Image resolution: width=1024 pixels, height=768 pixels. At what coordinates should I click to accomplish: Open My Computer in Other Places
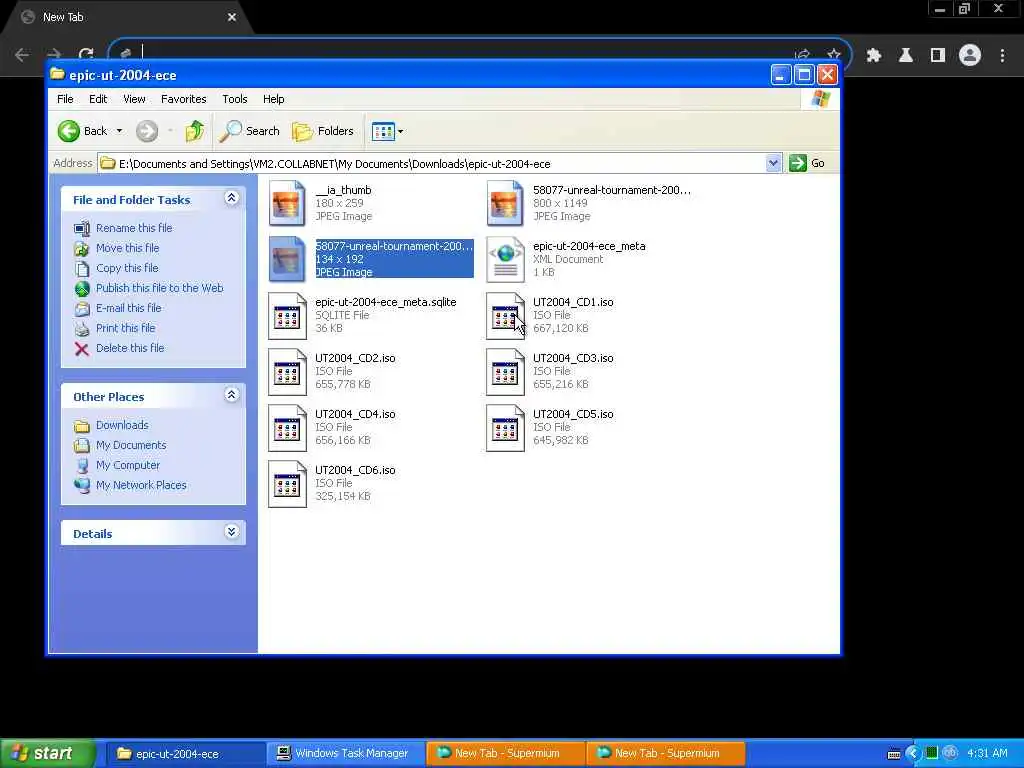[127, 465]
